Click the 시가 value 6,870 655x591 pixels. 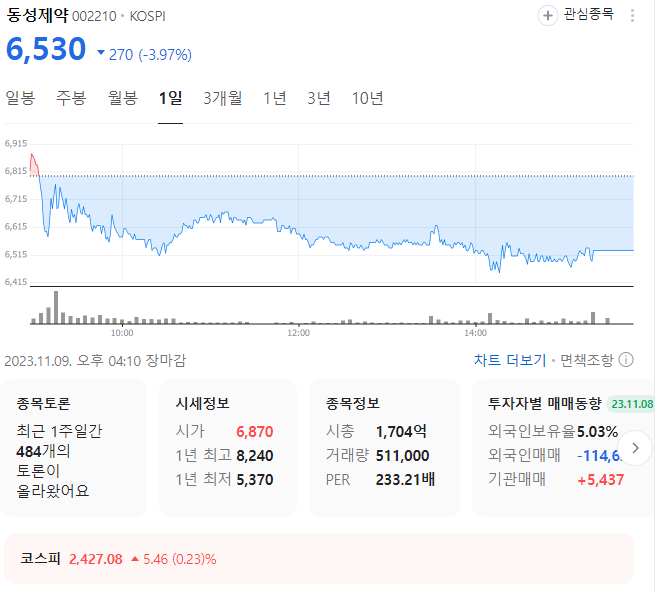point(254,431)
